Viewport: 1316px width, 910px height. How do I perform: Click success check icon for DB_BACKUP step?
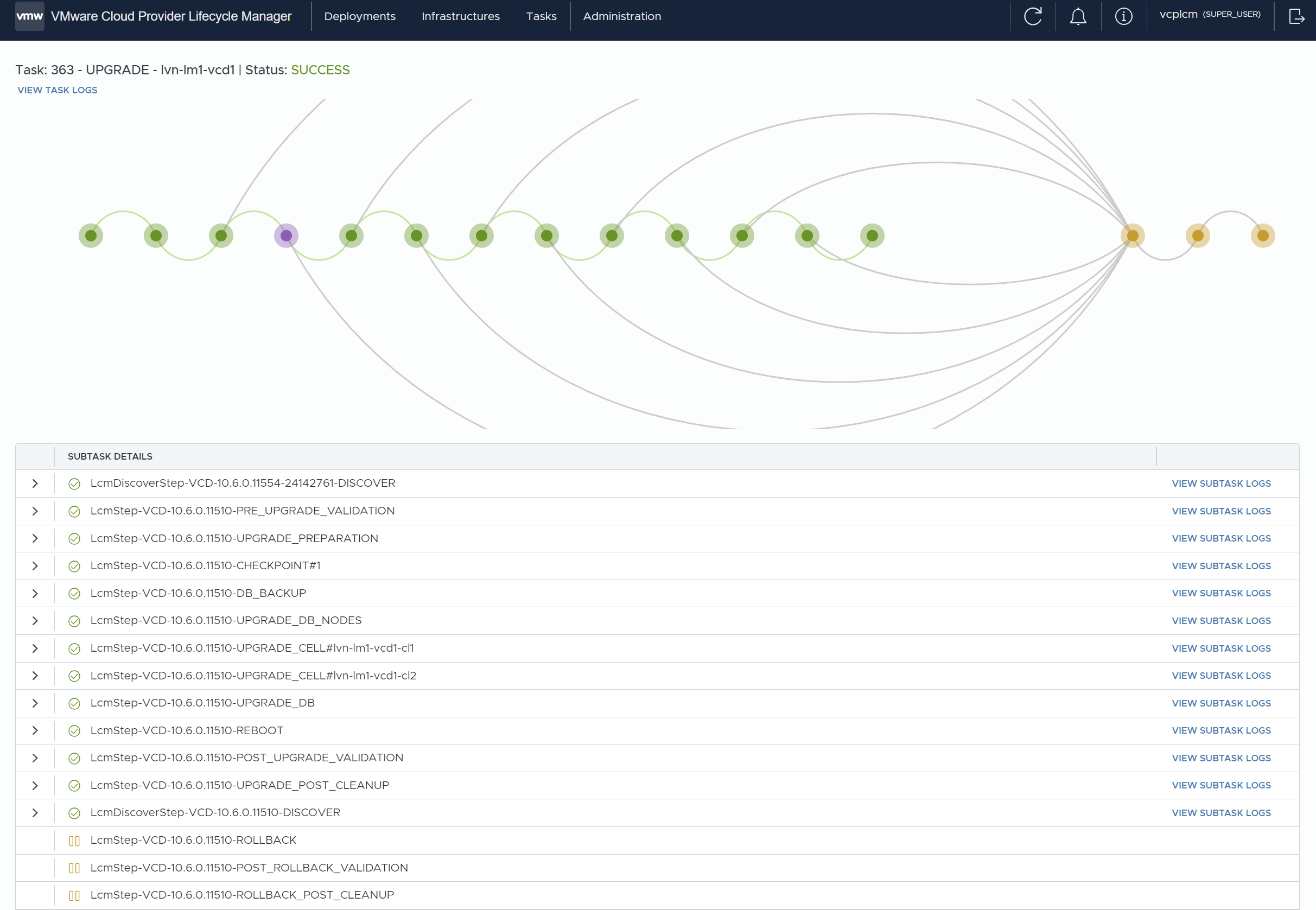click(74, 594)
